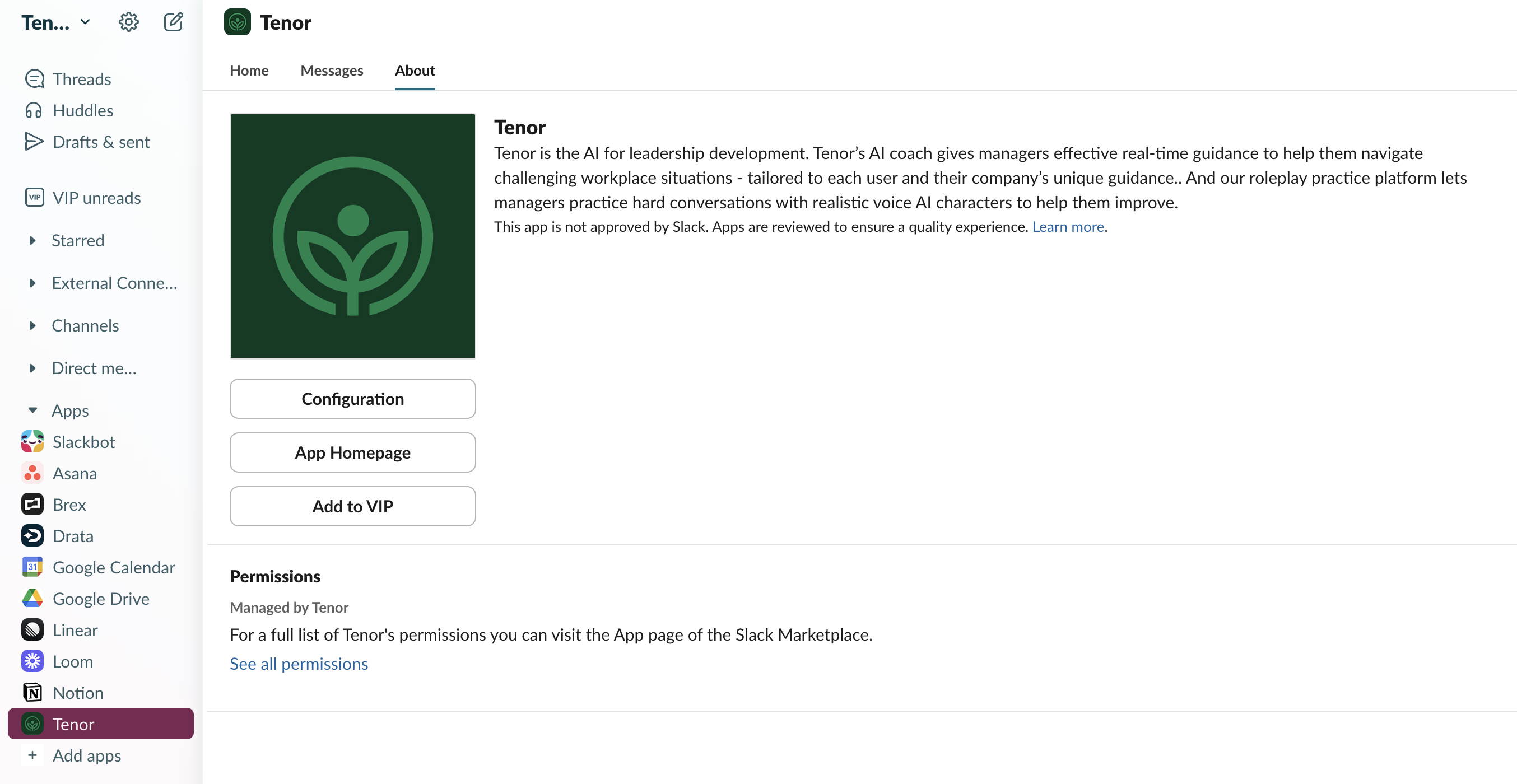Click the Brex label
Viewport: 1517px width, 784px height.
(x=69, y=505)
